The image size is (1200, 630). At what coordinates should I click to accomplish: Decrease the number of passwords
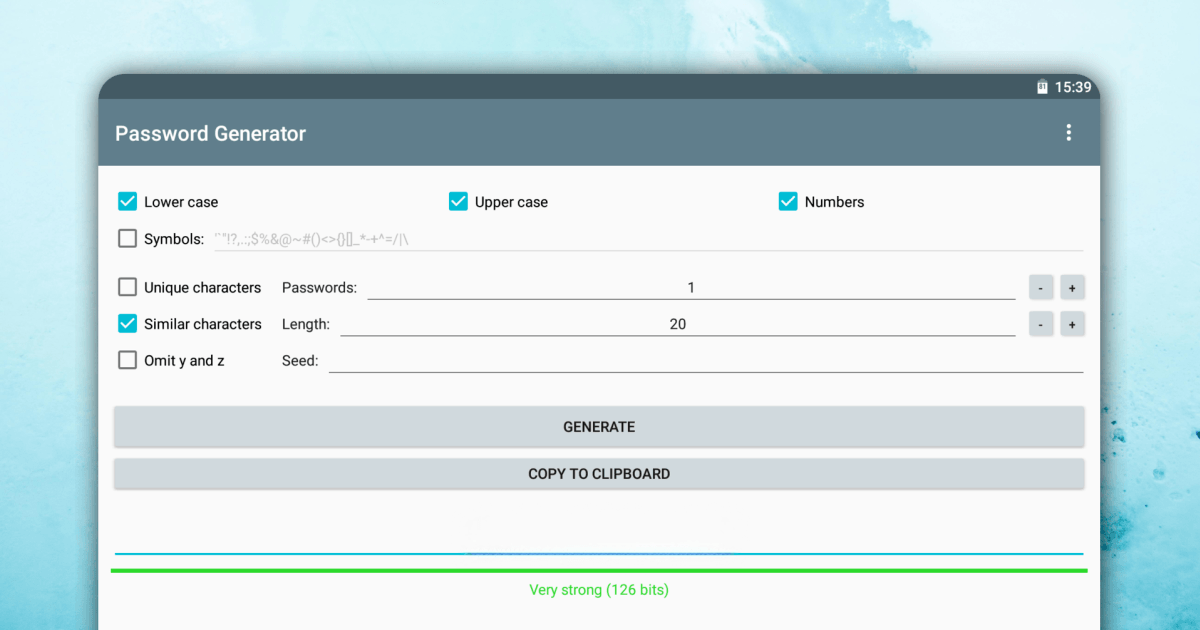click(x=1040, y=287)
